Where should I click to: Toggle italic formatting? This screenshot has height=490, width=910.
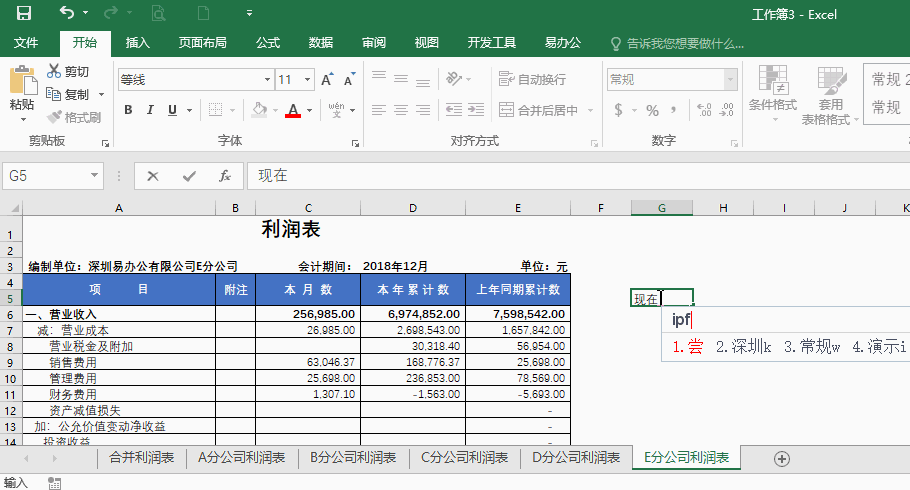click(150, 110)
